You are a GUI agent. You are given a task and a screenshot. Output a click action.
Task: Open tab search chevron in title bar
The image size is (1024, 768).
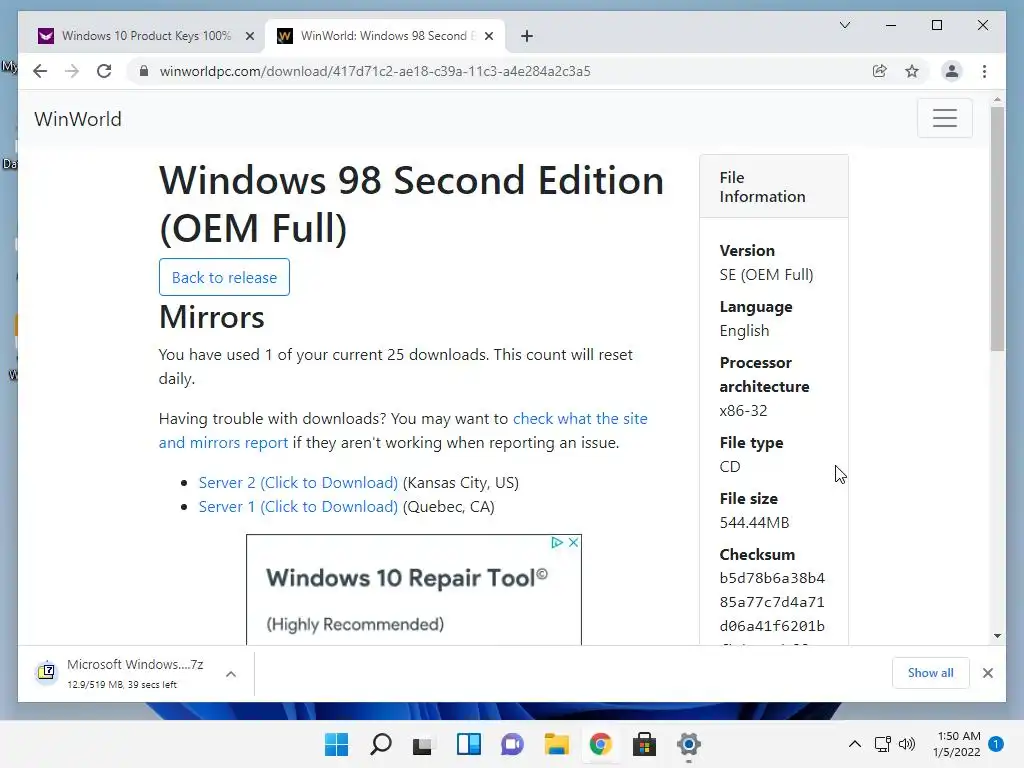click(x=844, y=25)
